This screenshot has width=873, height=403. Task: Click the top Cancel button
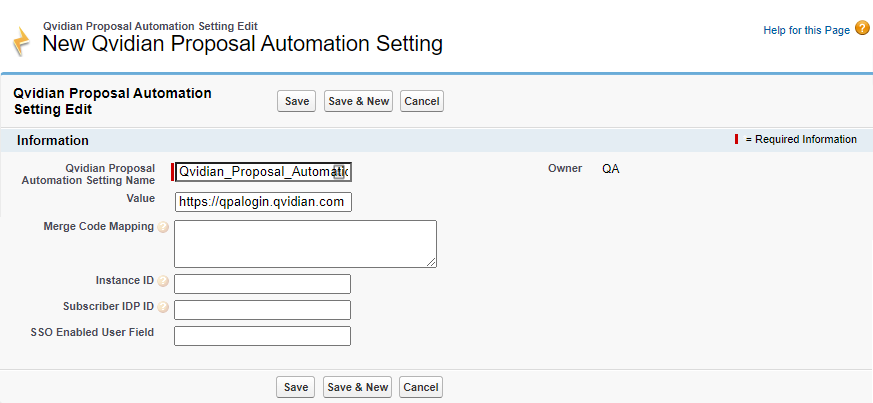422,101
